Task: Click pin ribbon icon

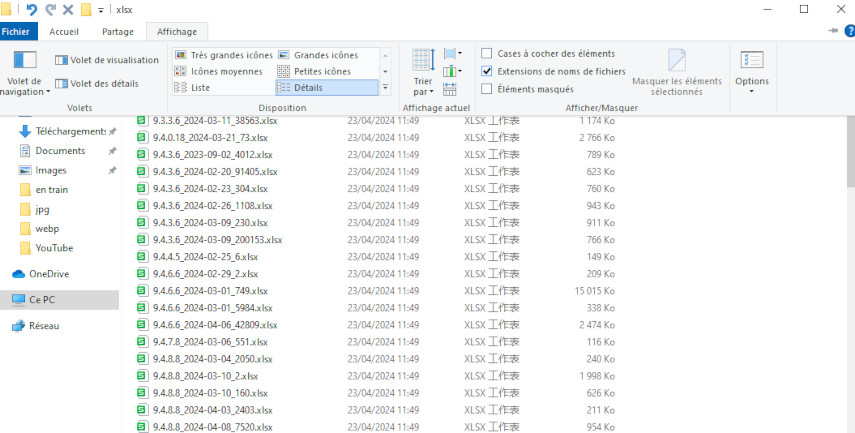Action: click(x=833, y=31)
